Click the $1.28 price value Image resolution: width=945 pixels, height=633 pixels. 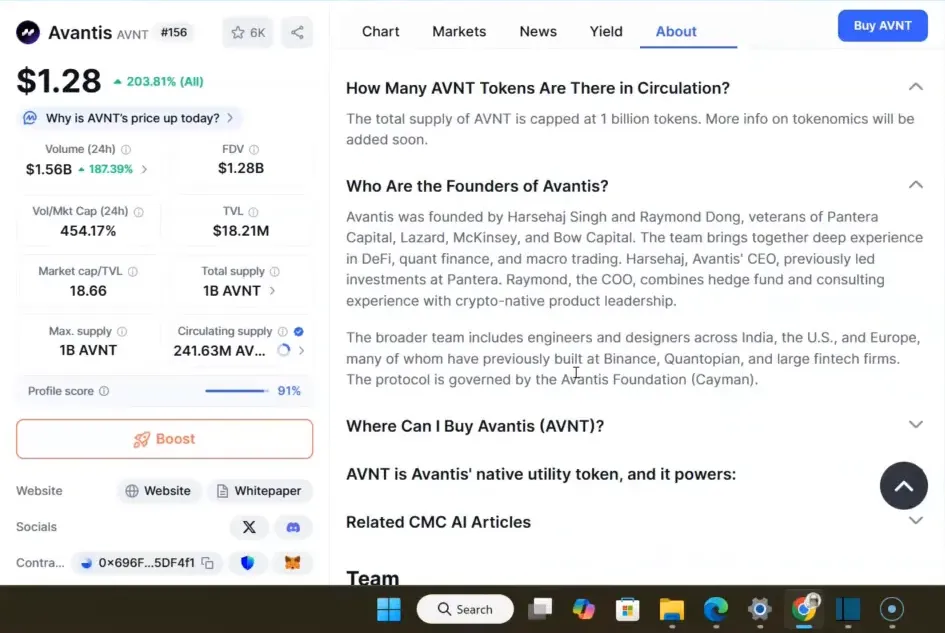pyautogui.click(x=59, y=81)
